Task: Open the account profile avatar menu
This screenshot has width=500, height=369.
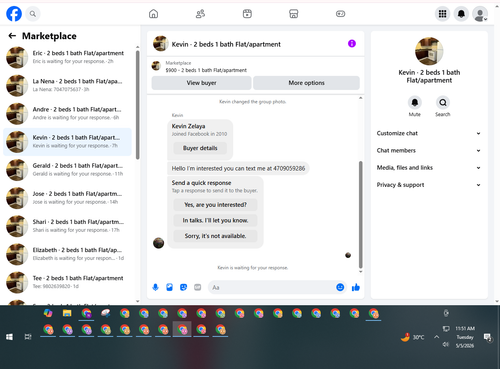Action: pos(480,14)
